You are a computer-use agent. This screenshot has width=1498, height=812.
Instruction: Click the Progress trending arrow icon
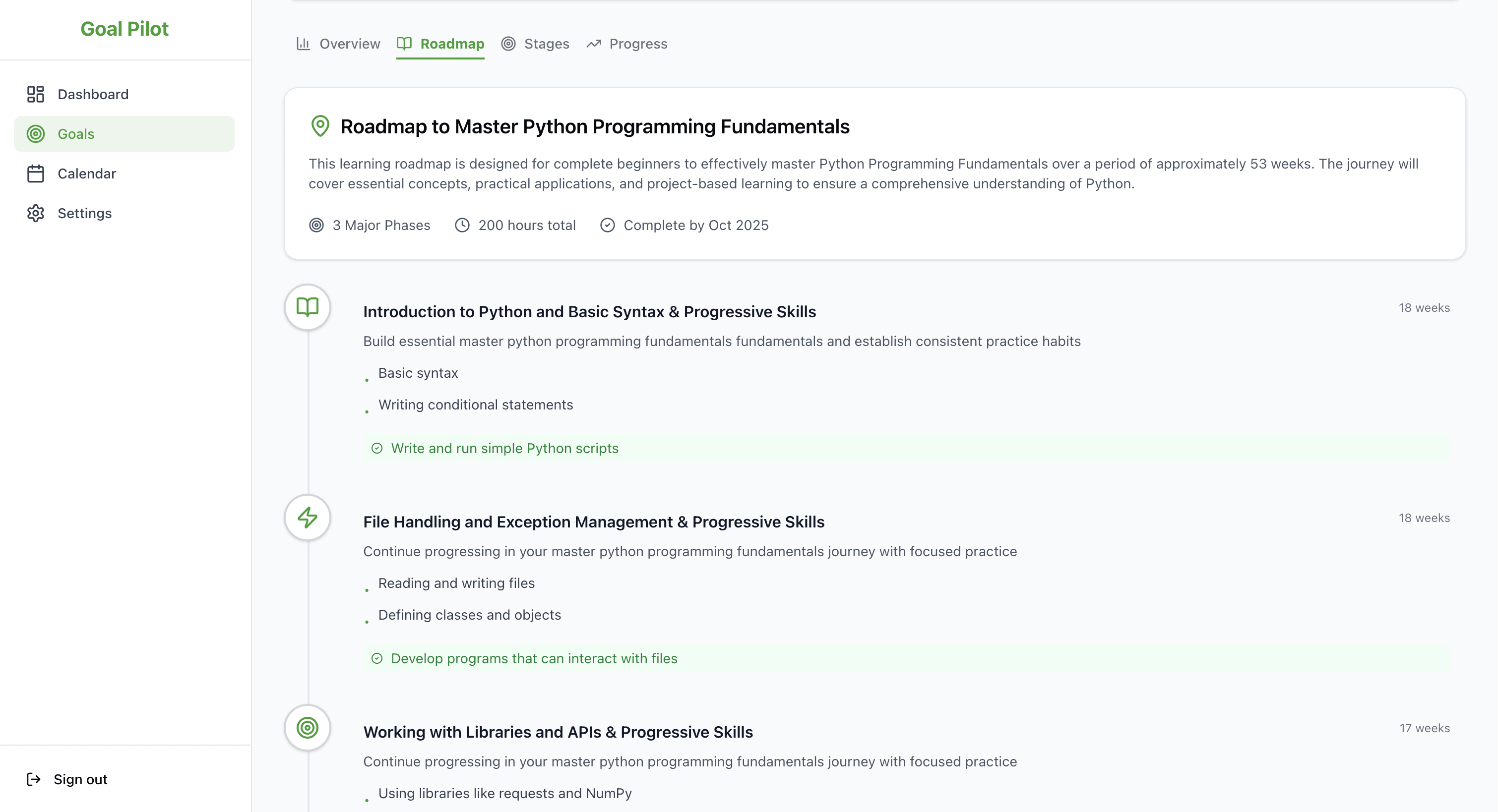tap(593, 44)
